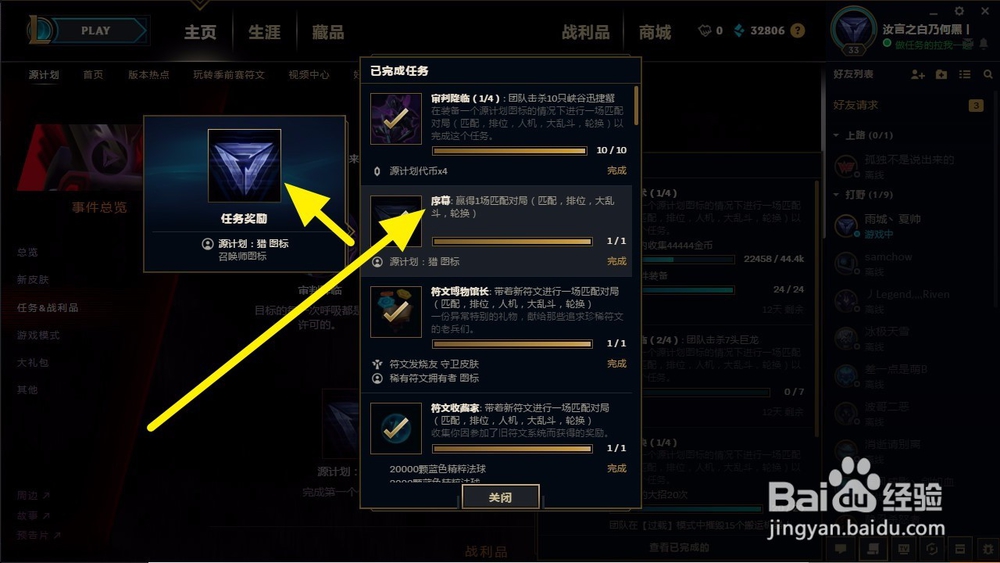1000x563 pixels.
Task: Collapse the 打野 friend group
Action: [862, 194]
